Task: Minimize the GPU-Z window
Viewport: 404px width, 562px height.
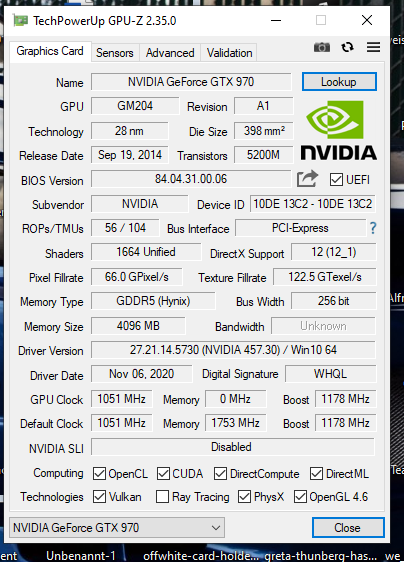Action: (276, 20)
